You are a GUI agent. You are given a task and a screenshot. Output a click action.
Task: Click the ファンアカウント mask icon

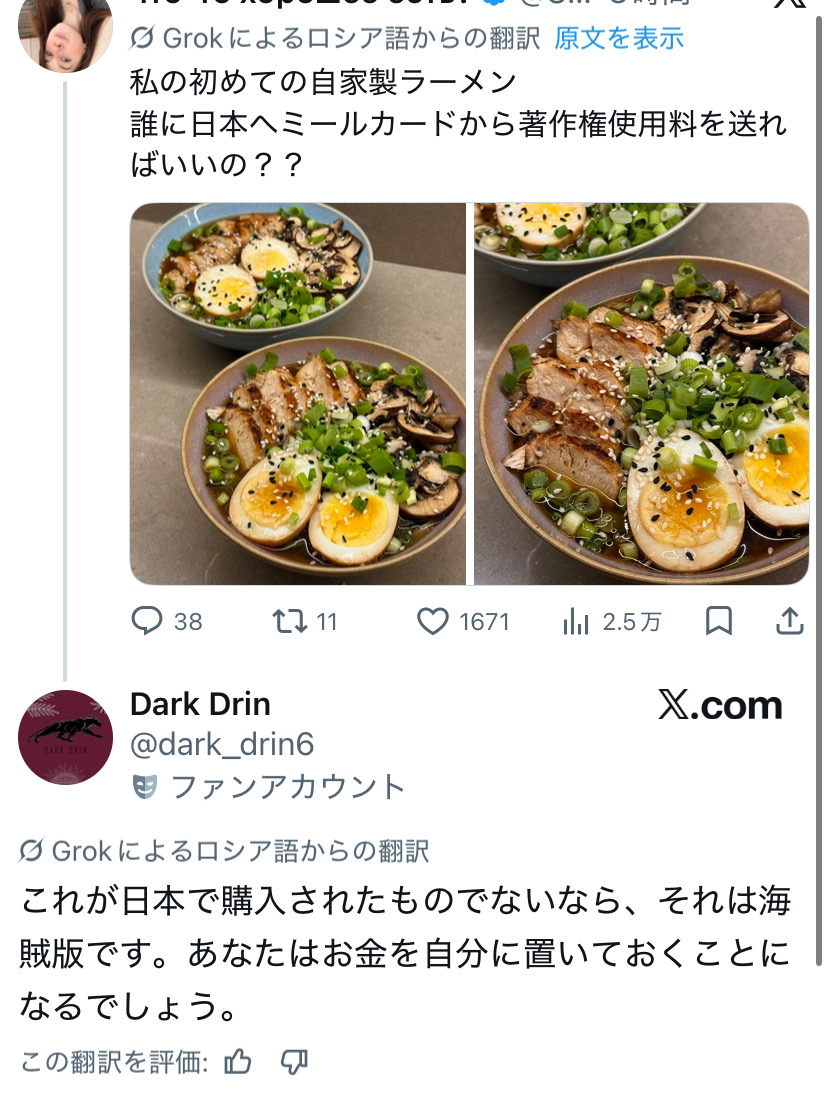coord(144,788)
